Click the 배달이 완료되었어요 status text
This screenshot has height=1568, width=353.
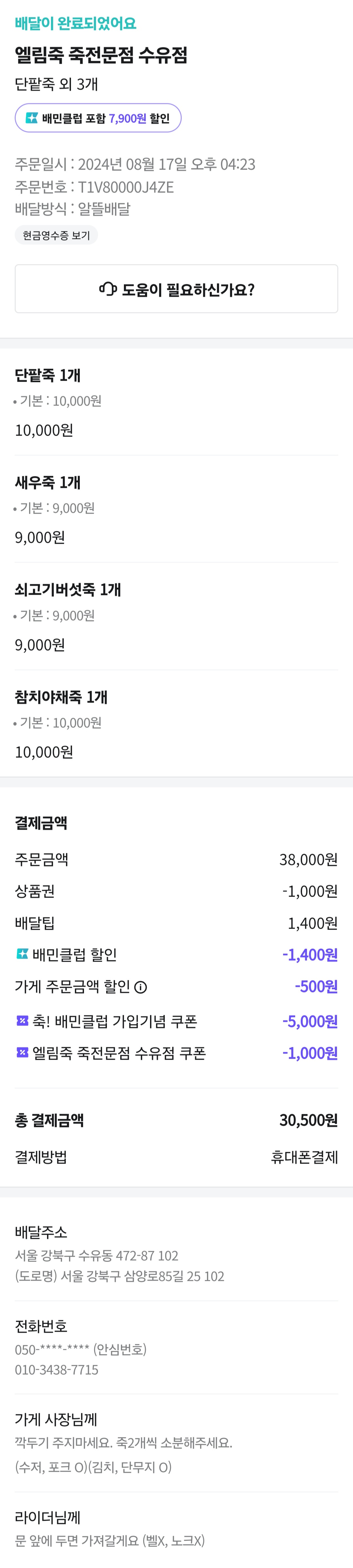[x=76, y=24]
